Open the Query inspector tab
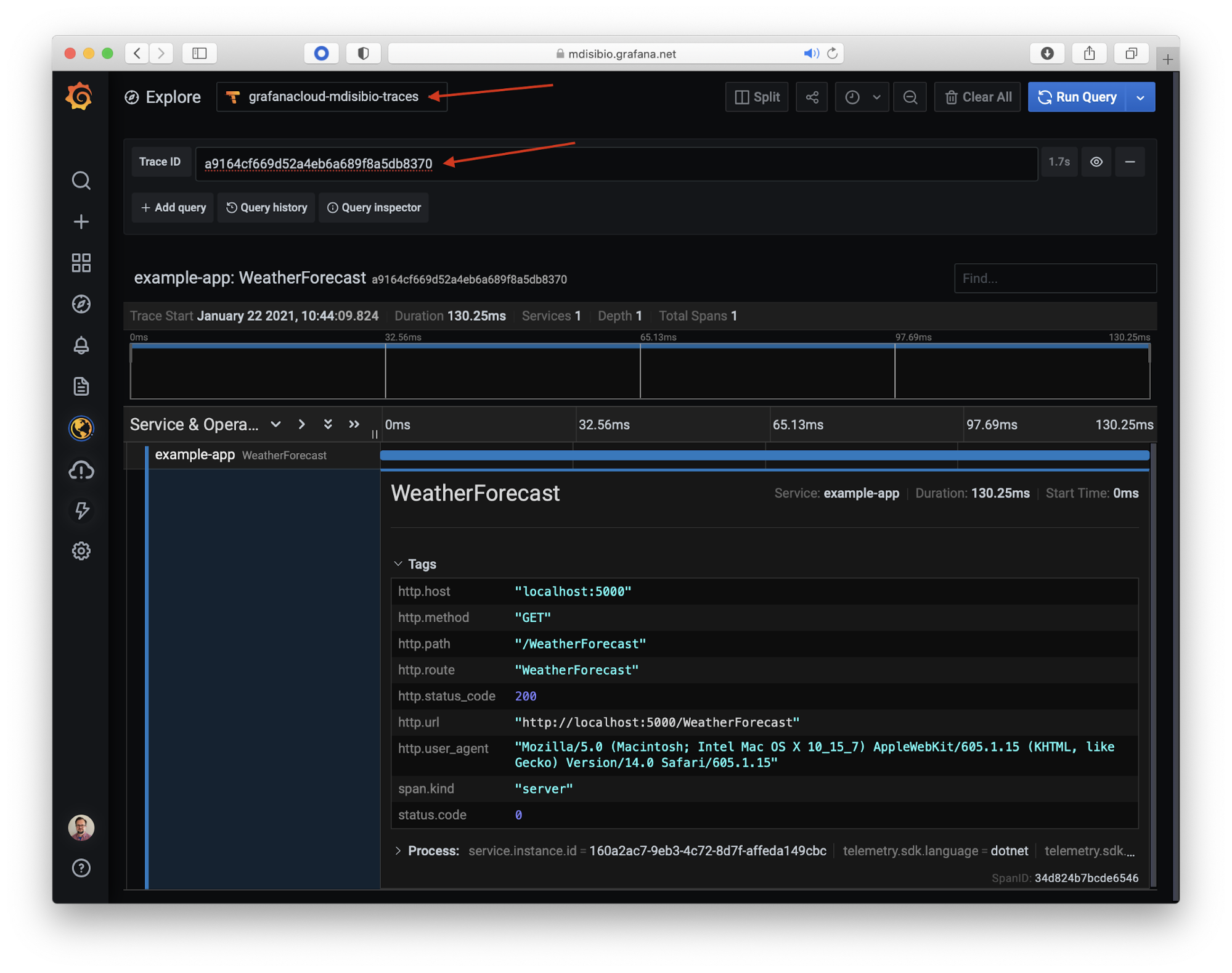The width and height of the screenshot is (1232, 973). coord(373,207)
